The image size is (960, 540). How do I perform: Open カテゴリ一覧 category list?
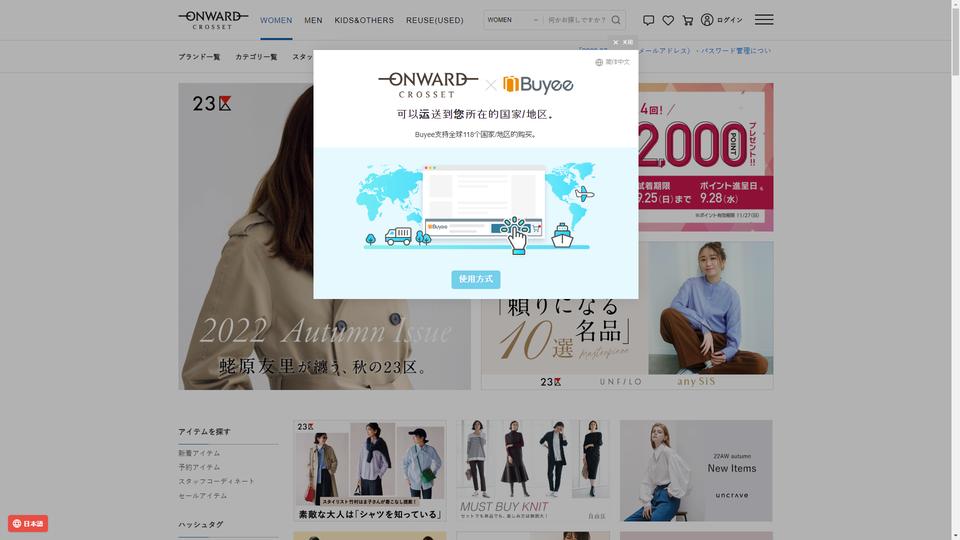point(257,57)
